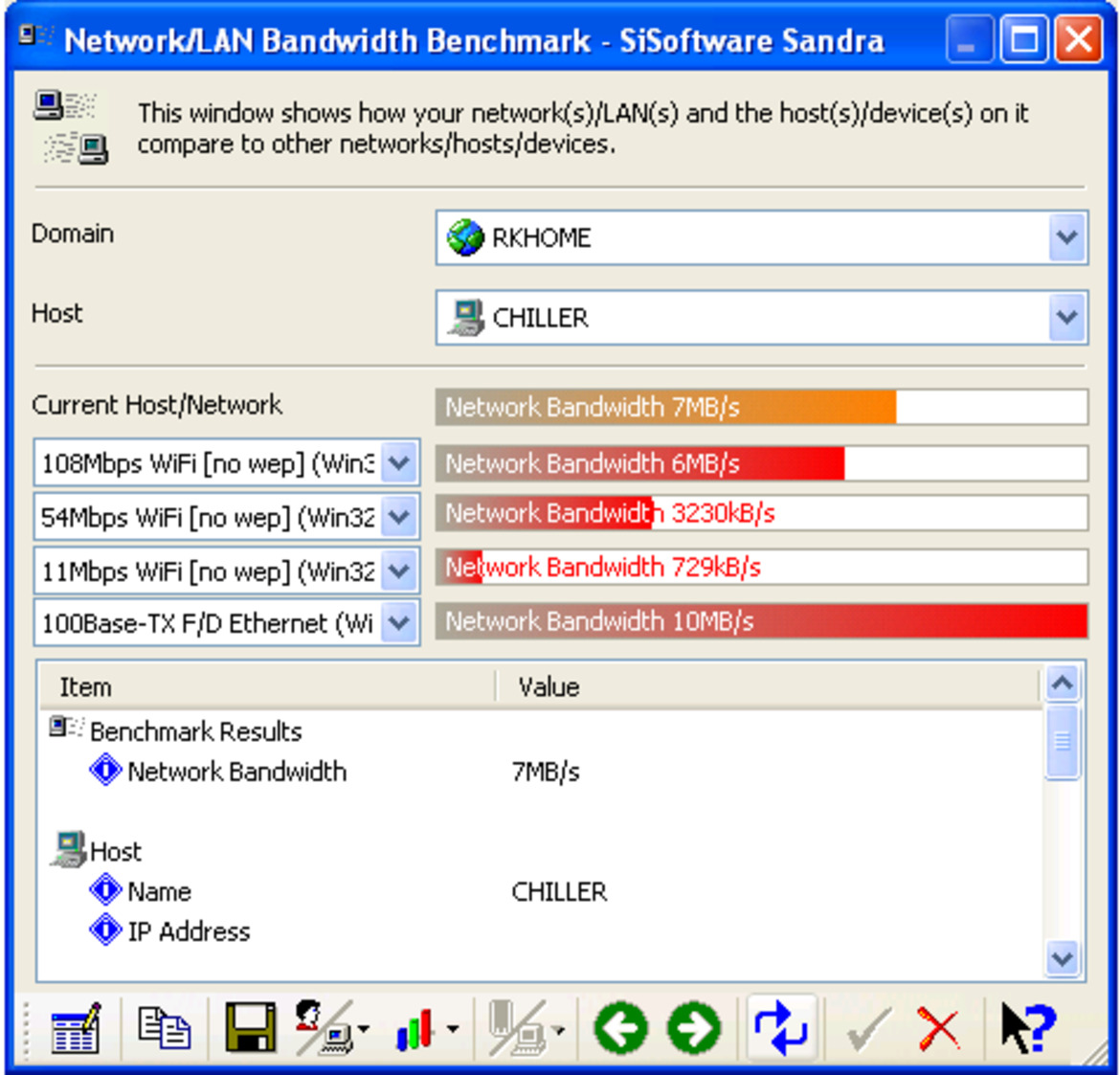Viewport: 1120px width, 1075px height.
Task: Open the Options table icon in toolbar
Action: point(75,1028)
